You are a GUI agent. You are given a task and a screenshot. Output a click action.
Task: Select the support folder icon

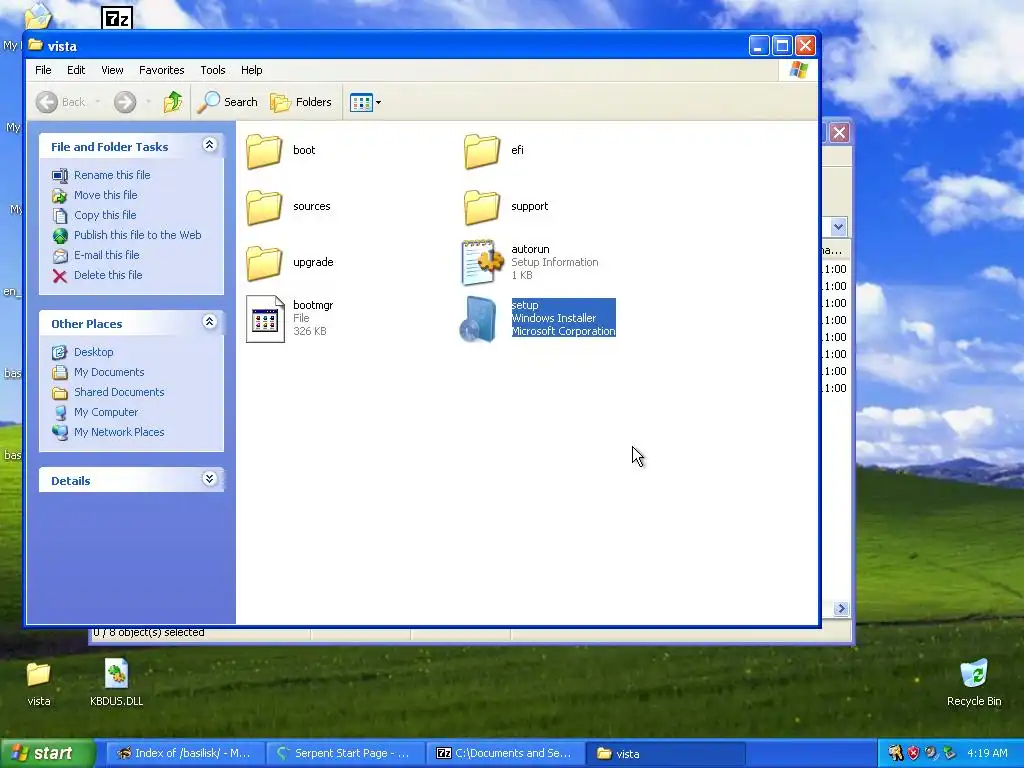point(482,207)
